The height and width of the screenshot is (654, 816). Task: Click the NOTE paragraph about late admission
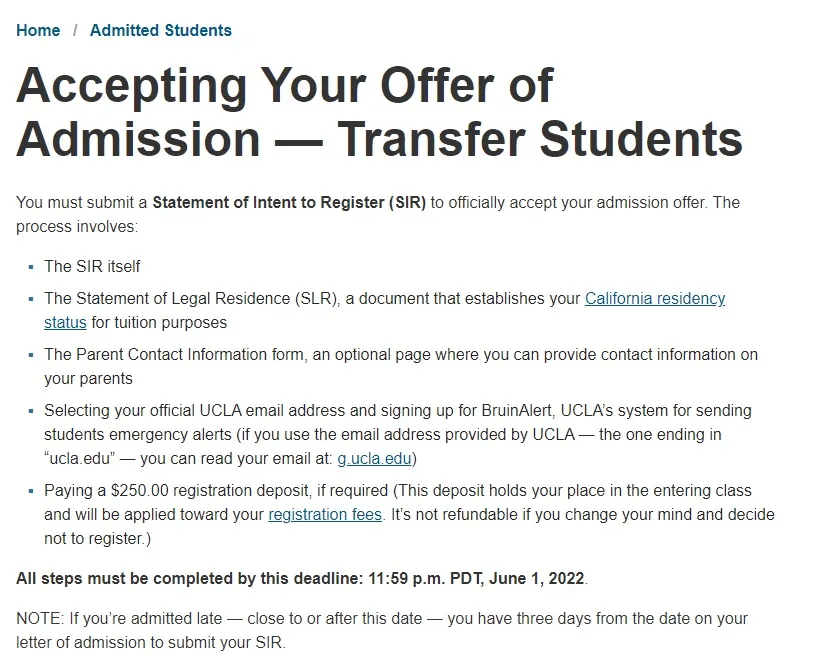(381, 619)
